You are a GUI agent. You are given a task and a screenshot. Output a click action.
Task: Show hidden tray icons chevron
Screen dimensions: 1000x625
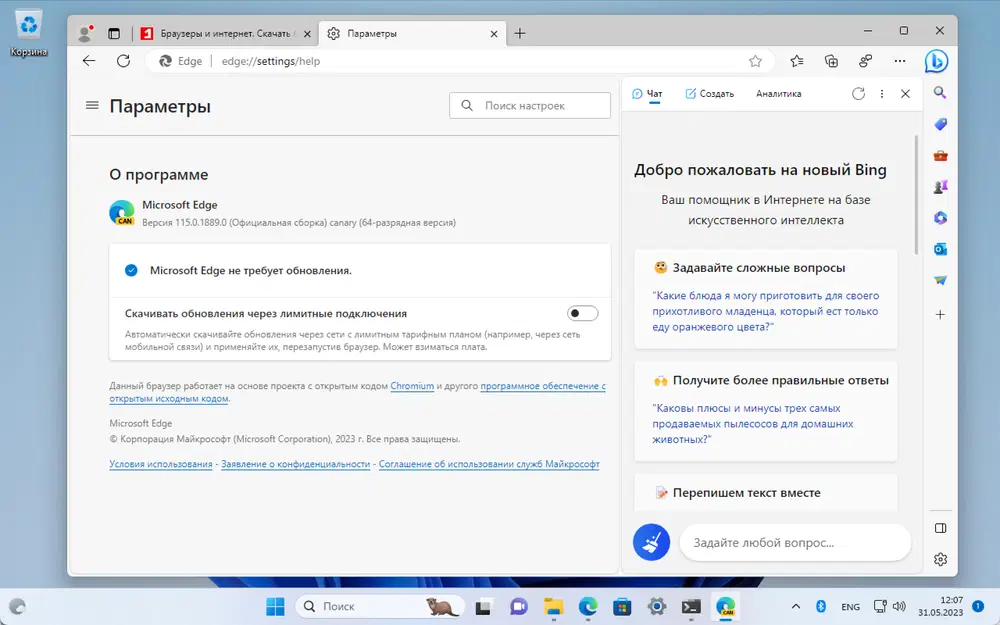[796, 607]
